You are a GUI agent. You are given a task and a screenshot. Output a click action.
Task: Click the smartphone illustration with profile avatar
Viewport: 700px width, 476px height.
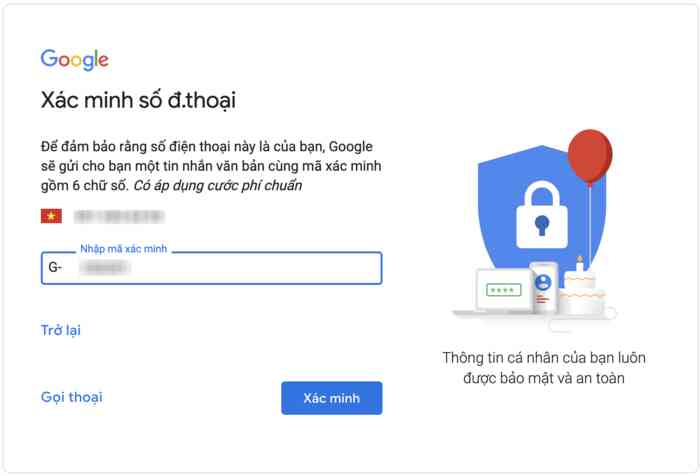click(543, 286)
